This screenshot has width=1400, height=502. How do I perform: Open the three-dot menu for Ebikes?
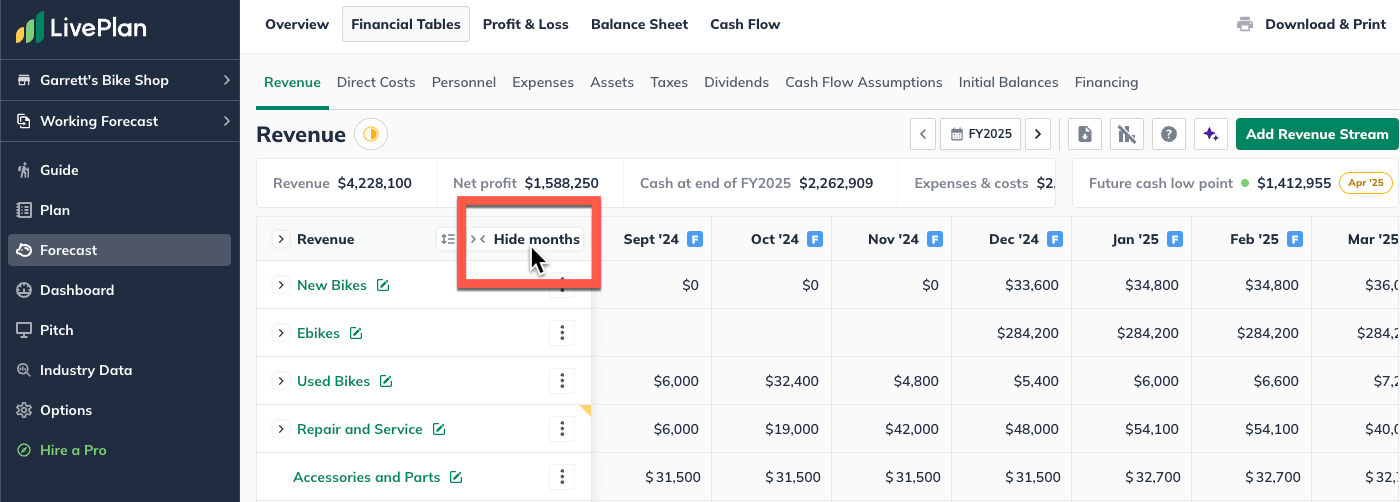[x=562, y=333]
